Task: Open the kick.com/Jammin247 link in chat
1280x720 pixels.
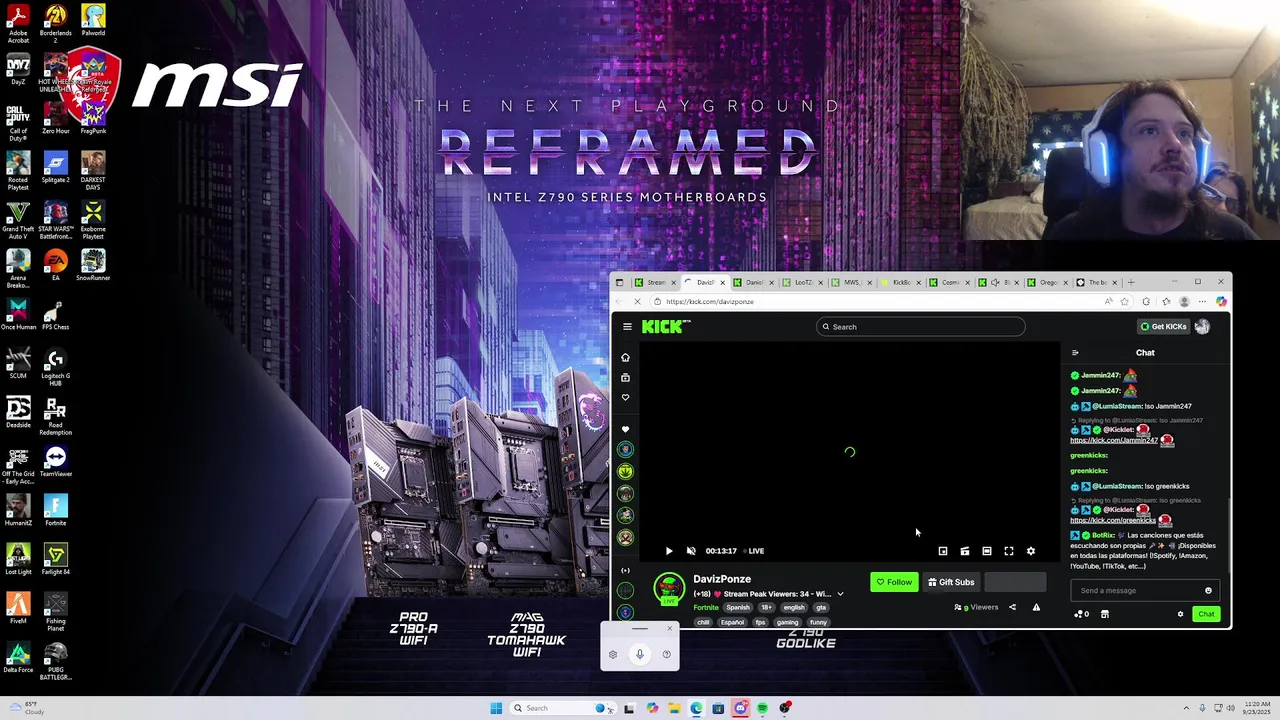Action: [x=1113, y=441]
